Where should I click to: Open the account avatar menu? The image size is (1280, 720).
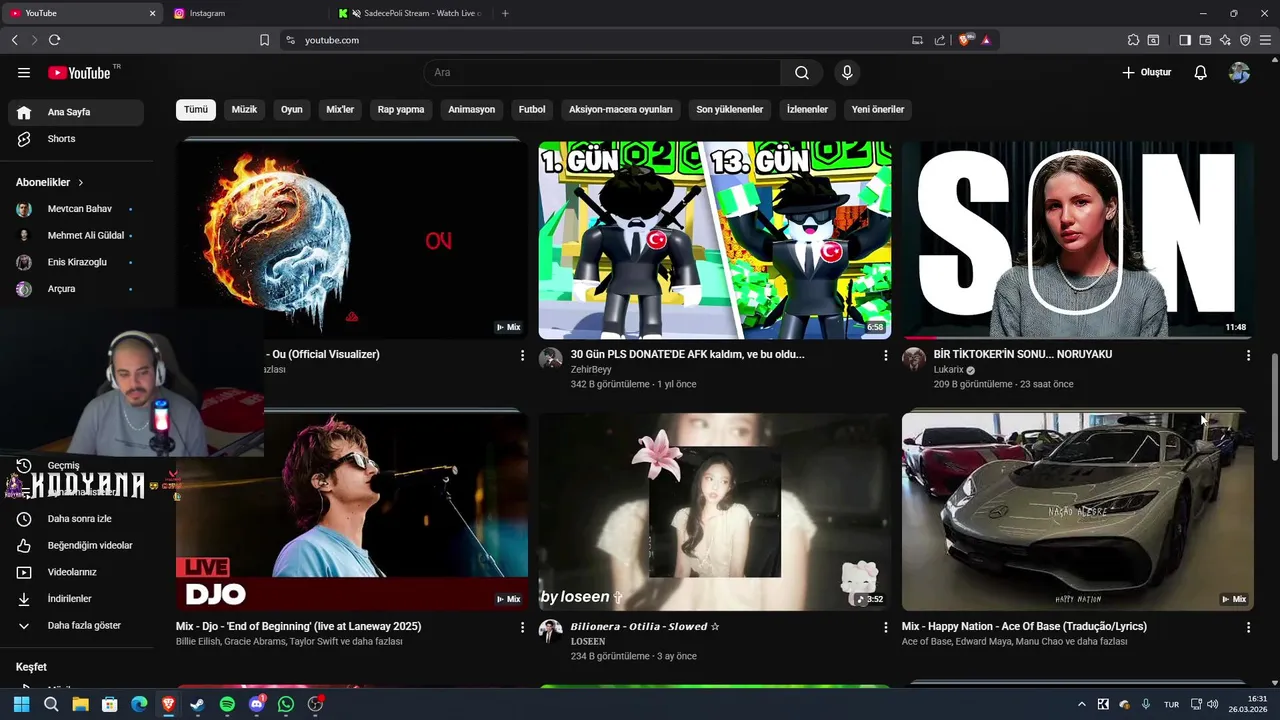[x=1239, y=72]
